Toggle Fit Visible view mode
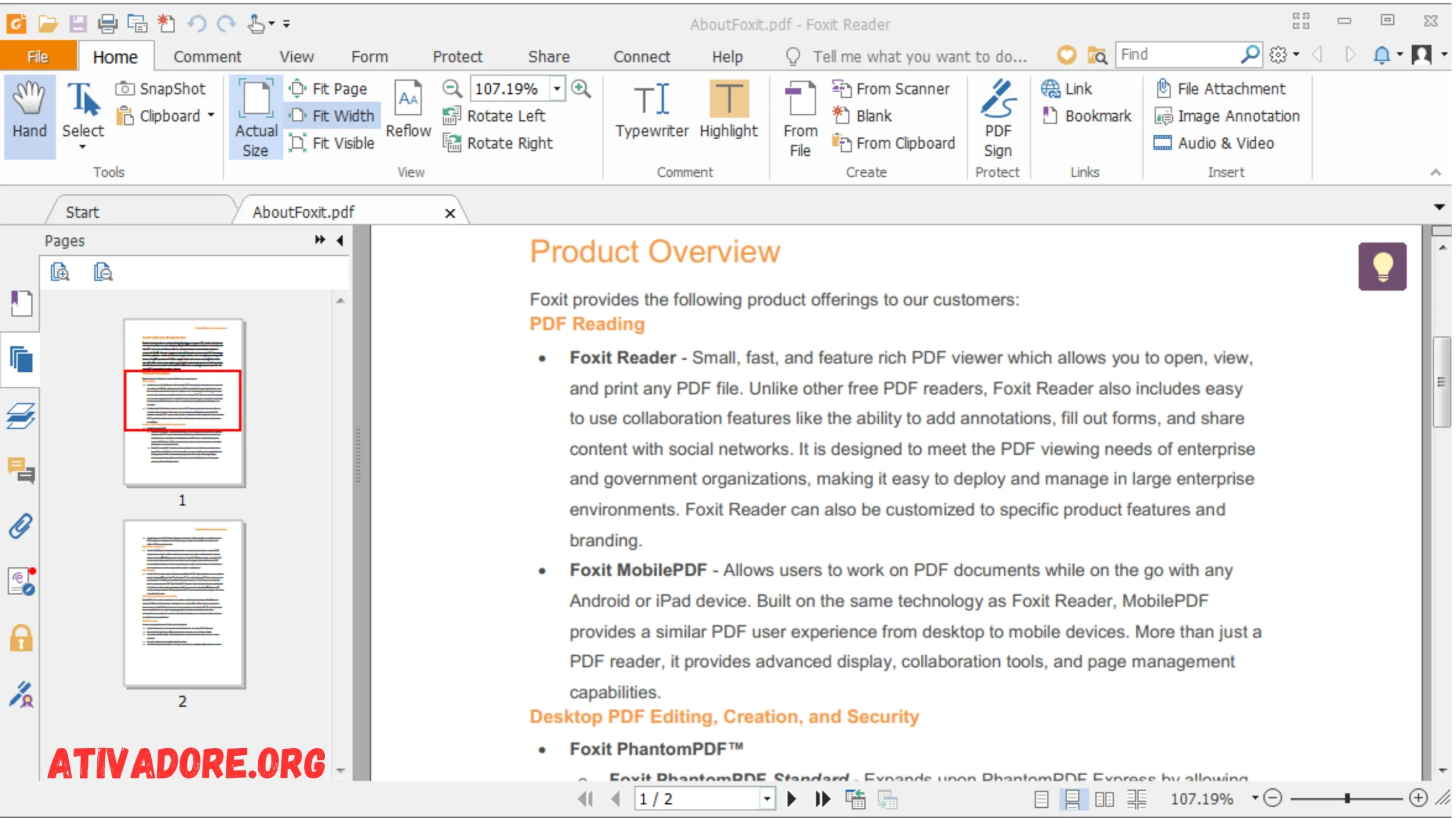Screen dimensions: 1456x818 (332, 143)
